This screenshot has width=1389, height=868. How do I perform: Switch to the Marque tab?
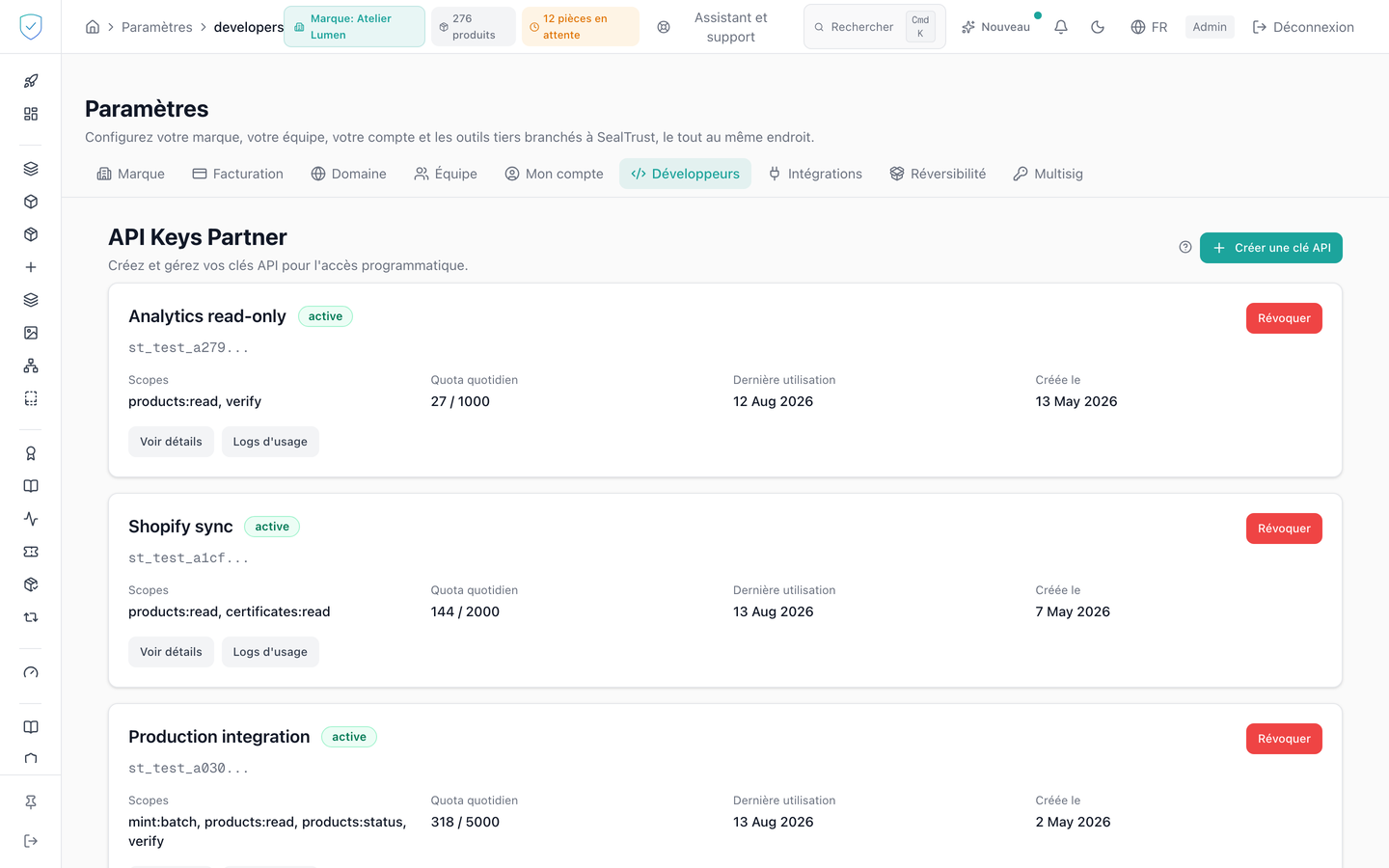[x=131, y=174]
